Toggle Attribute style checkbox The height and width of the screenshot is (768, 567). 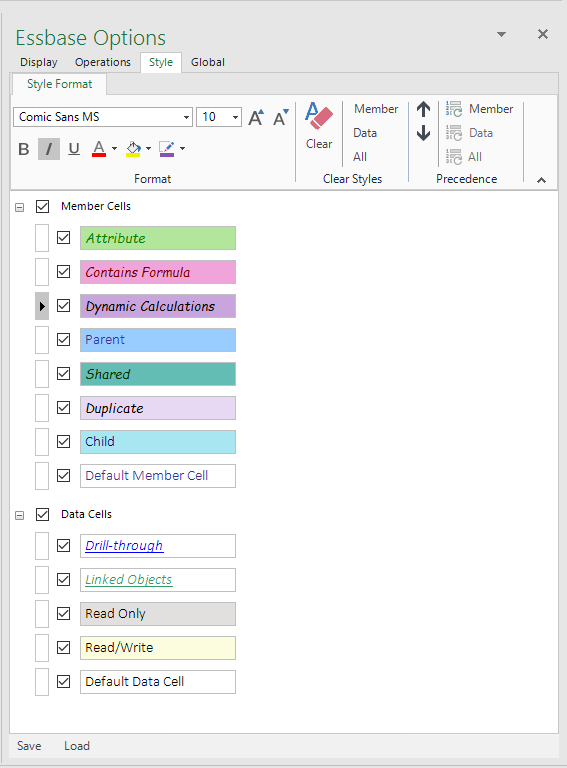(64, 238)
